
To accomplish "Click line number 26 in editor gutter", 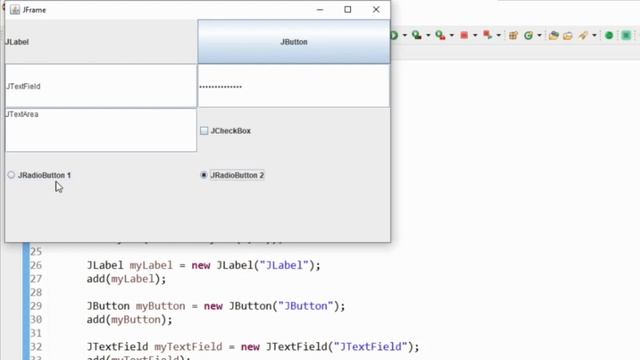I will click(x=36, y=265).
